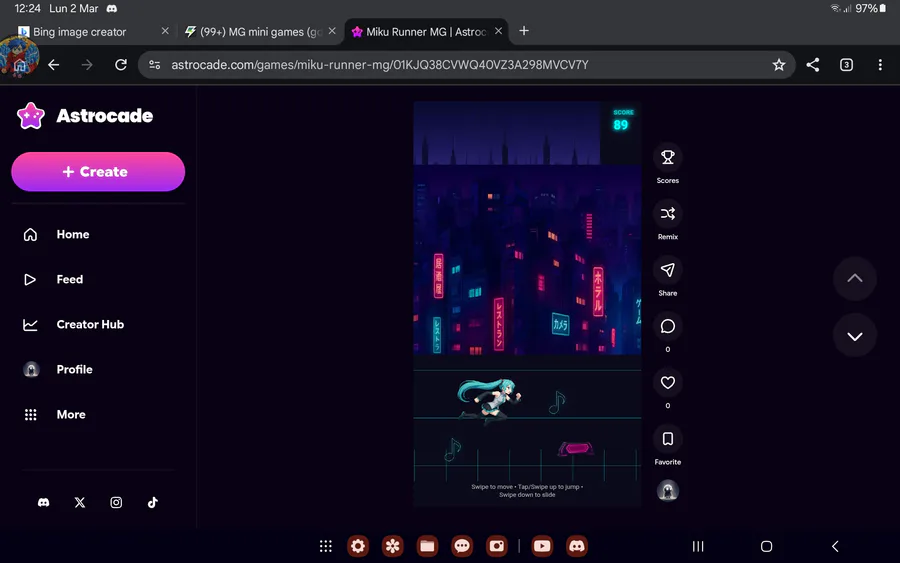Go to next game with down chevron
The height and width of the screenshot is (563, 900).
855,336
